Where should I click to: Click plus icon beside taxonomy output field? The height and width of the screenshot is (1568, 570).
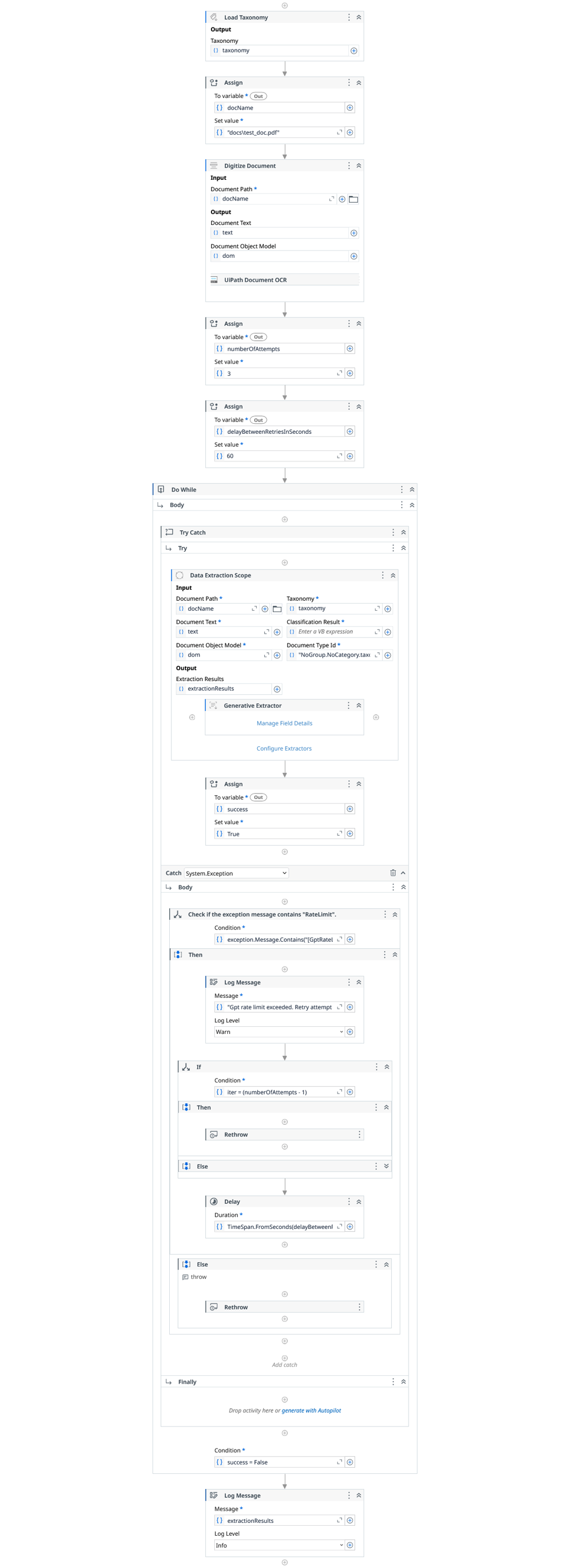coord(353,51)
